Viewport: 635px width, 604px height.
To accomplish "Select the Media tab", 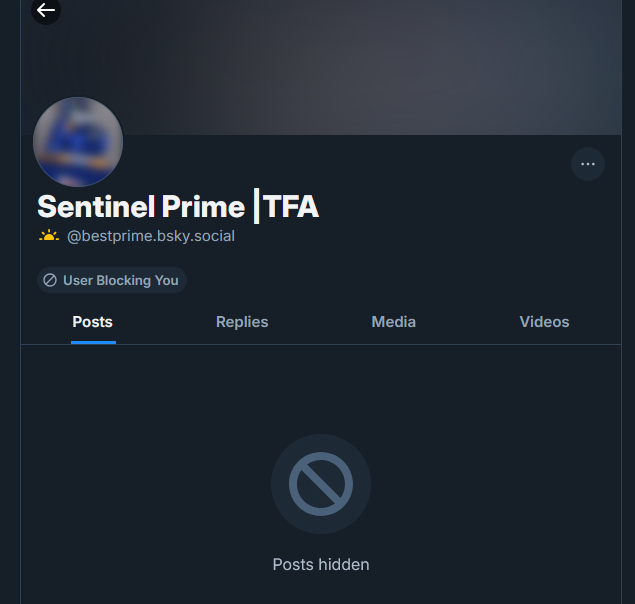I will [x=393, y=322].
